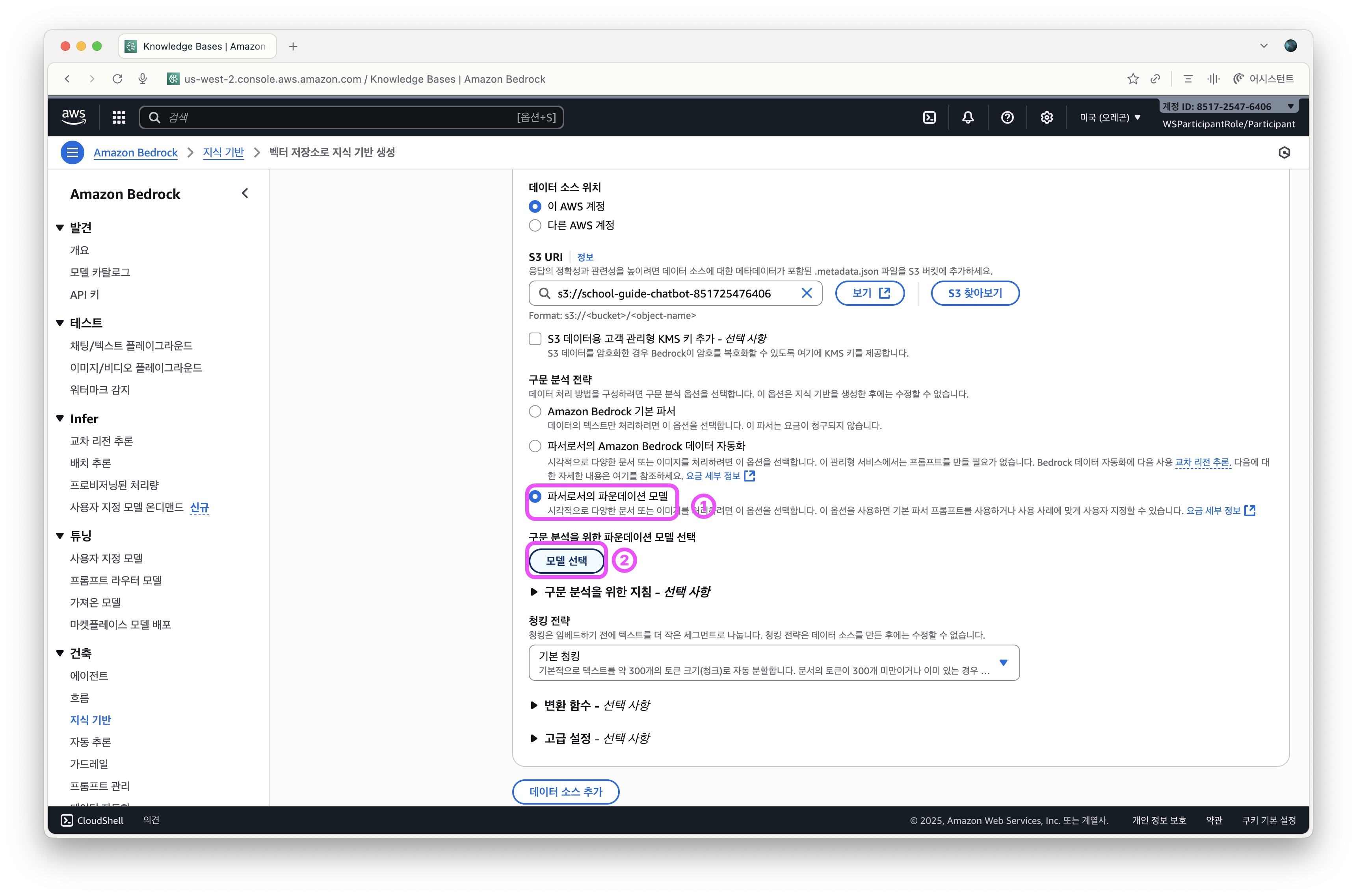This screenshot has width=1357, height=896.
Task: Open 쿠키 기본 설정 in the footer
Action: [x=1268, y=820]
